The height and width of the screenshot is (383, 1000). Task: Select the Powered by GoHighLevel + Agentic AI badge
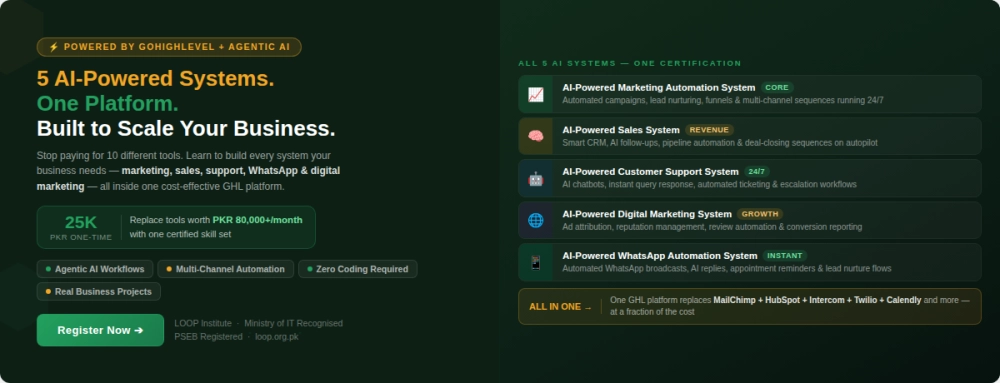coord(169,47)
